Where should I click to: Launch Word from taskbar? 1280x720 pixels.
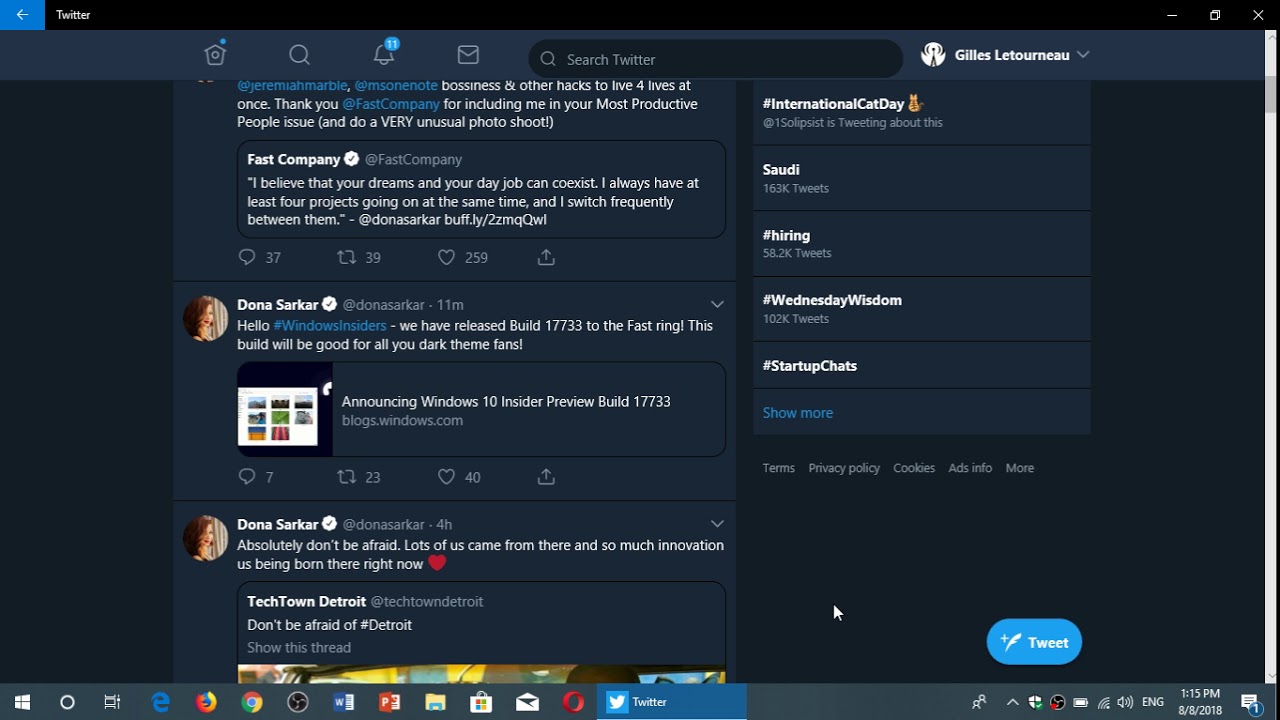coord(344,702)
